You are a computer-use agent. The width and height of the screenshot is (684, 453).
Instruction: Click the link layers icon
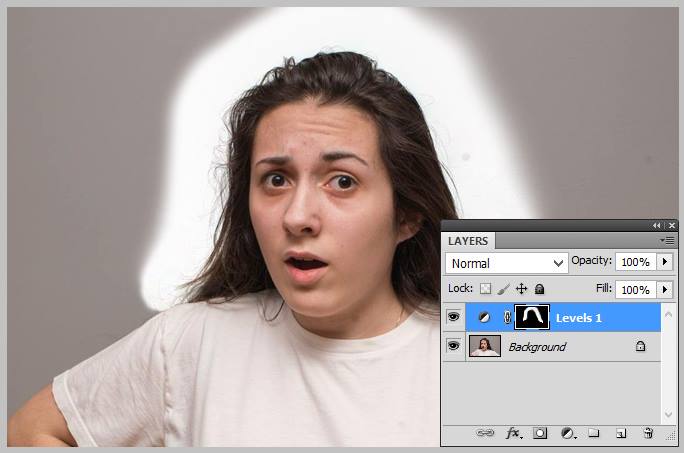(x=485, y=434)
